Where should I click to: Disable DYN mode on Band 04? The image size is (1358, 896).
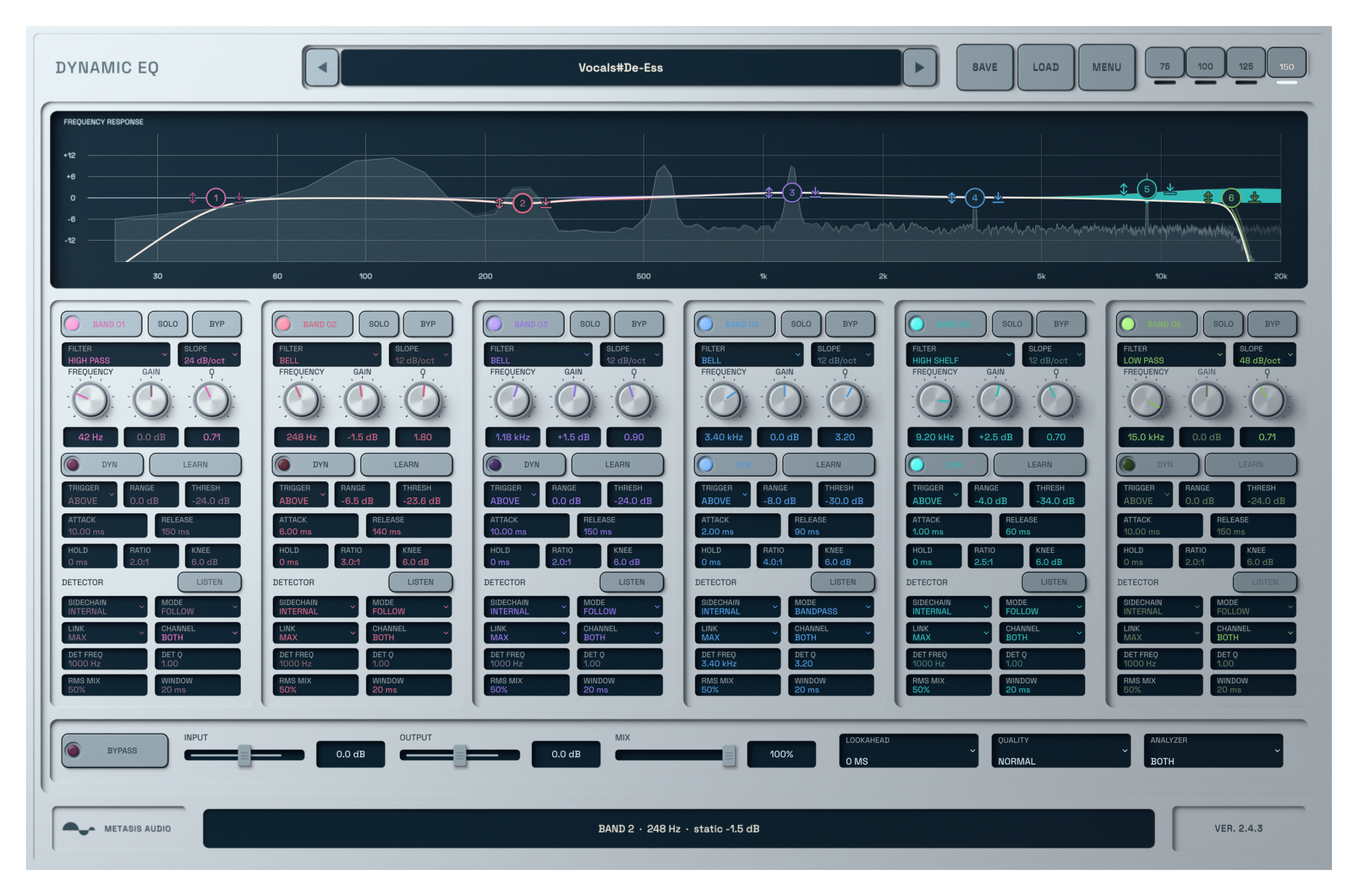735,464
